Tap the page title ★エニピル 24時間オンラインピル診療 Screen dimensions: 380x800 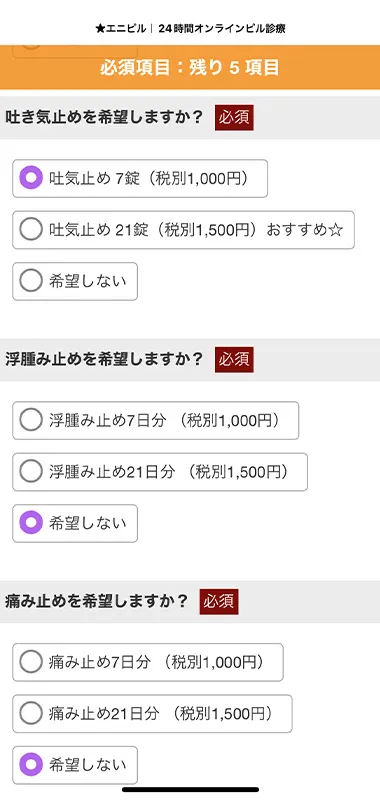point(190,29)
